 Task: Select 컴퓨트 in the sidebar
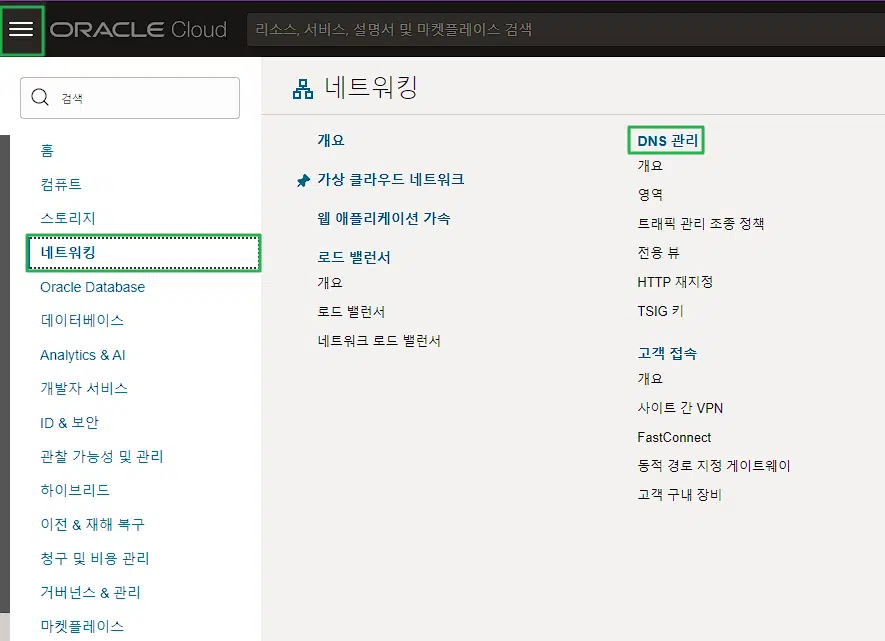click(61, 185)
